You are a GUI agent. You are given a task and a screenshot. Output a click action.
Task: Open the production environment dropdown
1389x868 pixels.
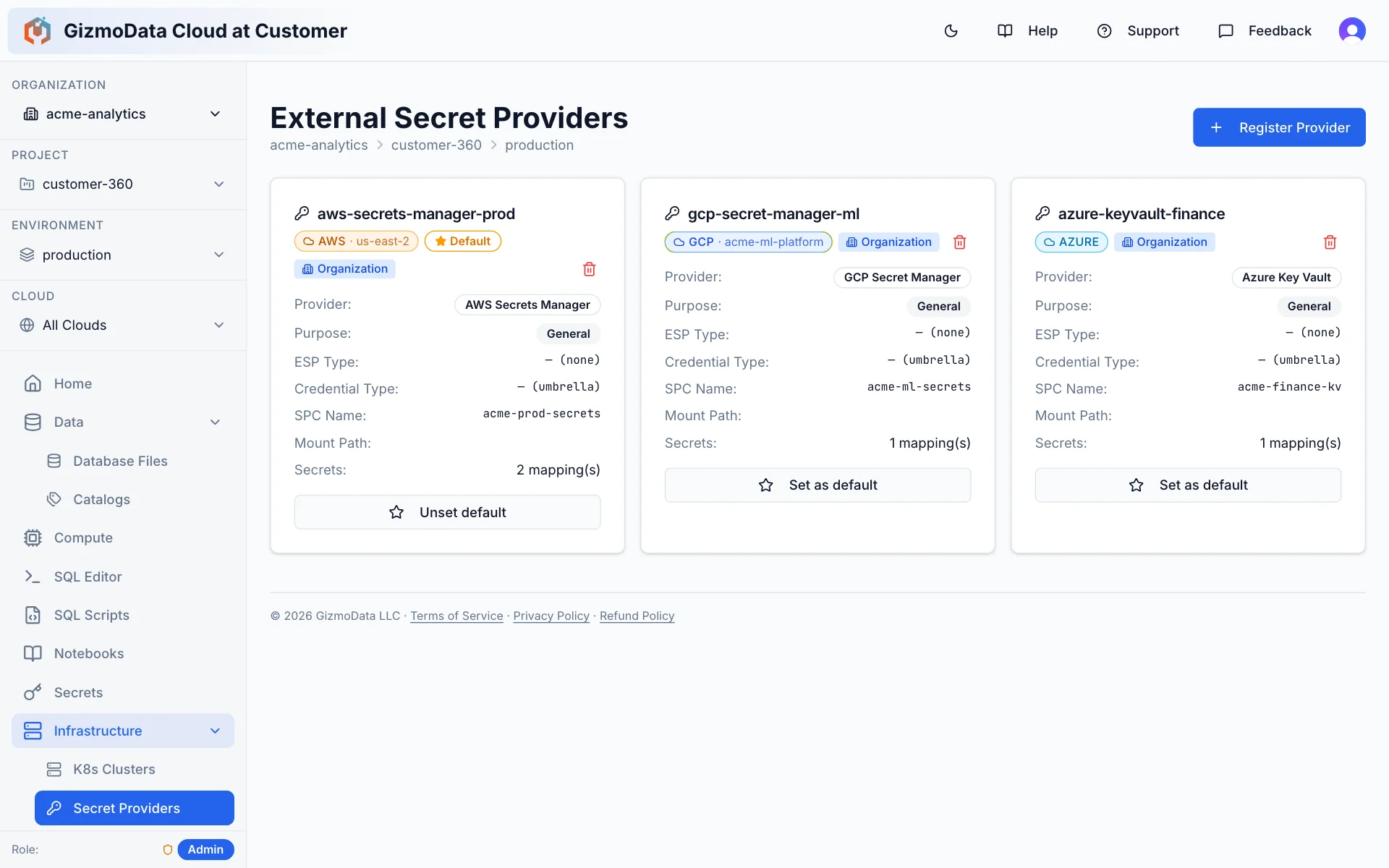tap(123, 255)
